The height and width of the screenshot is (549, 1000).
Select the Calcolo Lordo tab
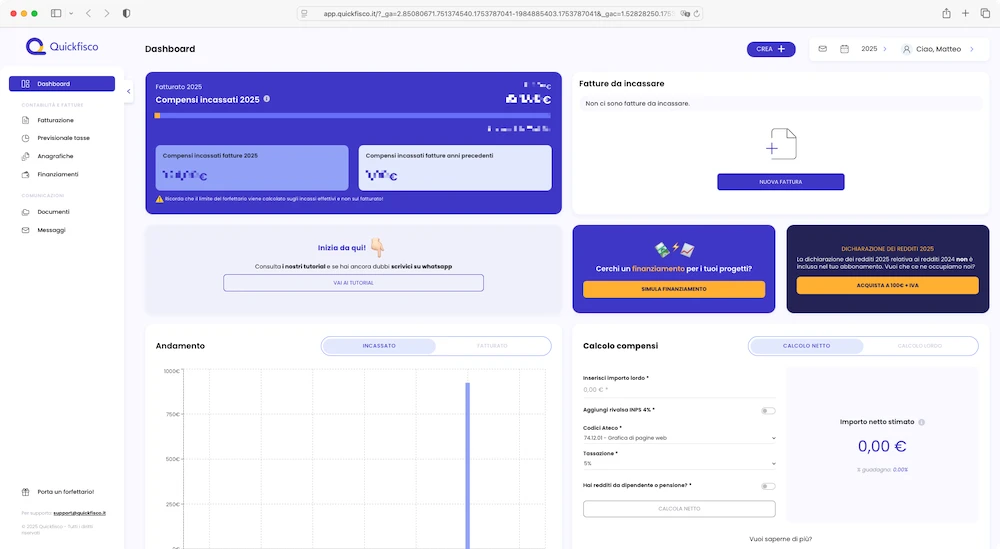point(919,346)
